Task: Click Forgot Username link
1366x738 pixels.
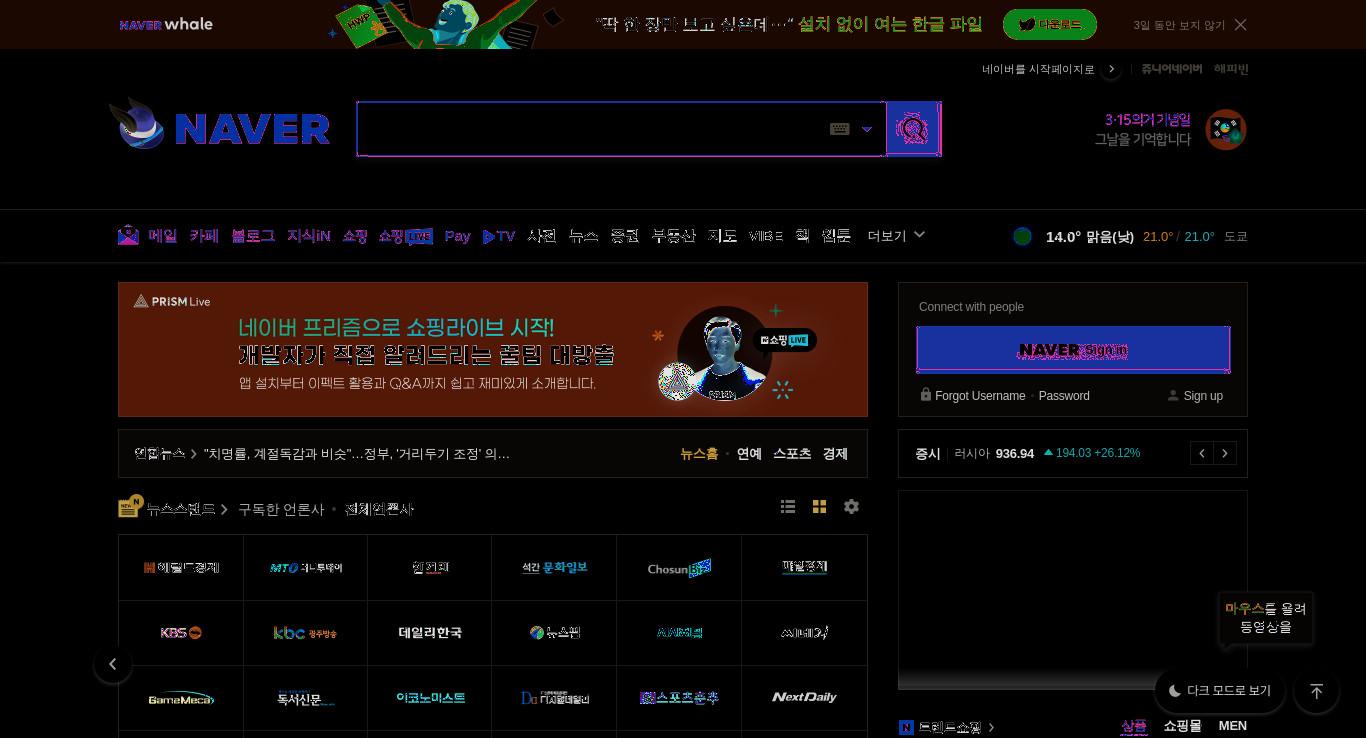Action: coord(980,396)
